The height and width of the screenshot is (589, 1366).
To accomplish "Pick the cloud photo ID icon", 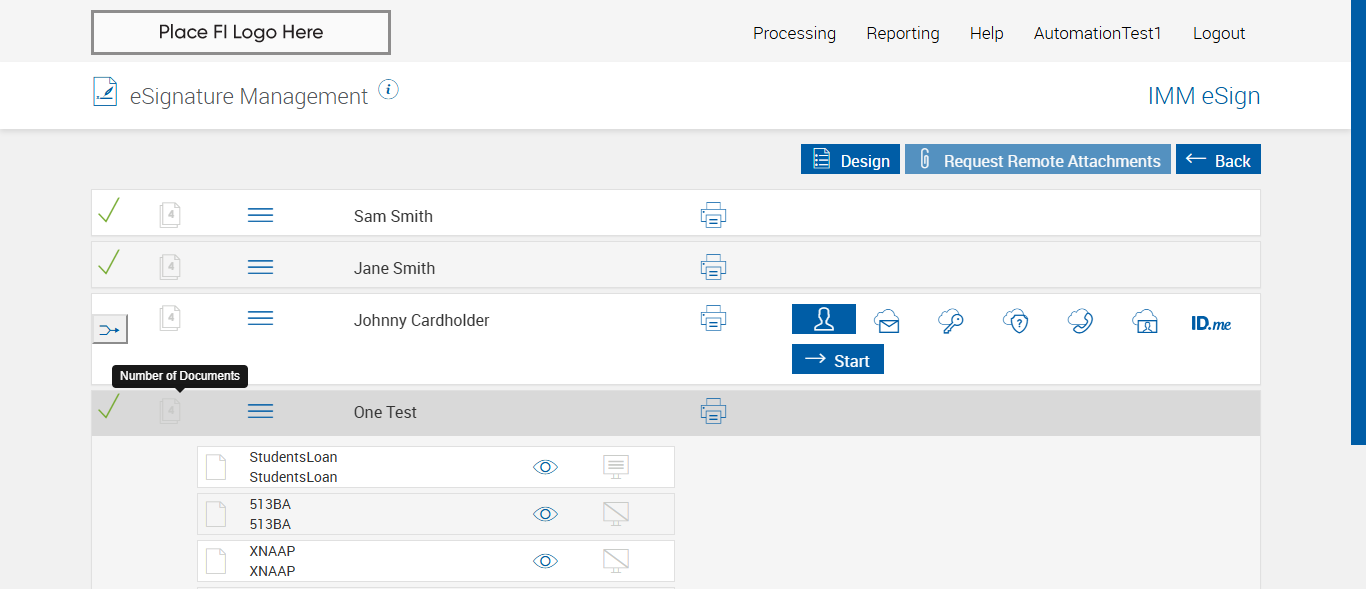I will [x=1145, y=321].
